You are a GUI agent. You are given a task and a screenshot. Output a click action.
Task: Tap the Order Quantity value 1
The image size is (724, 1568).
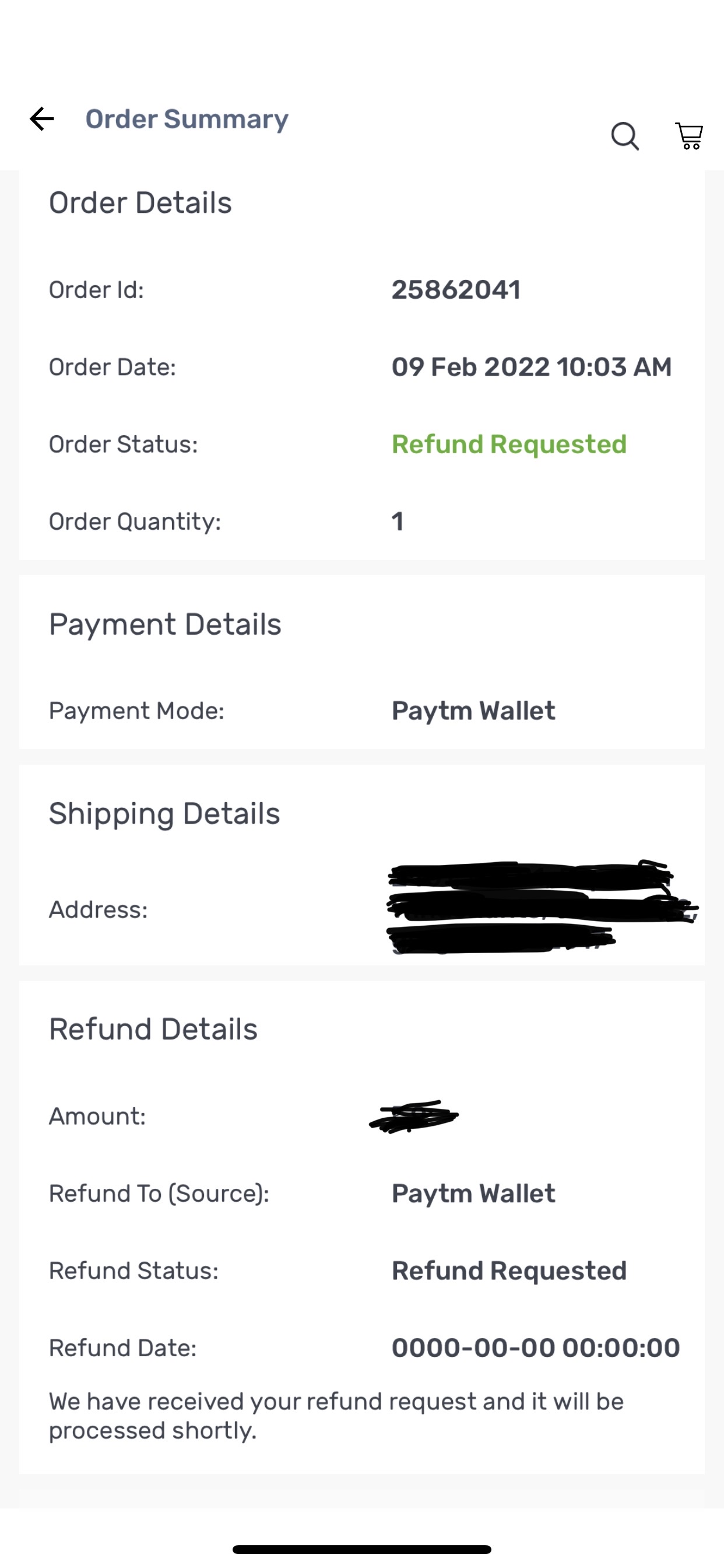tap(398, 521)
